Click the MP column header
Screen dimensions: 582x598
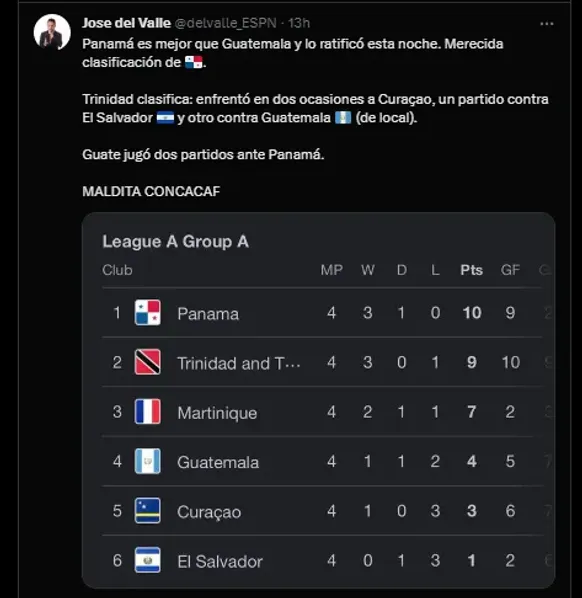pyautogui.click(x=331, y=270)
